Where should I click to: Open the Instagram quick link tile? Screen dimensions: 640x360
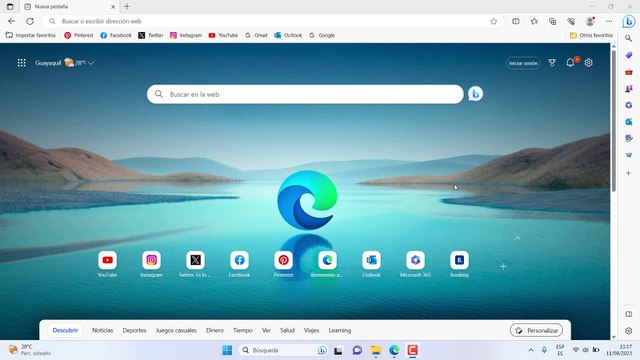151,260
